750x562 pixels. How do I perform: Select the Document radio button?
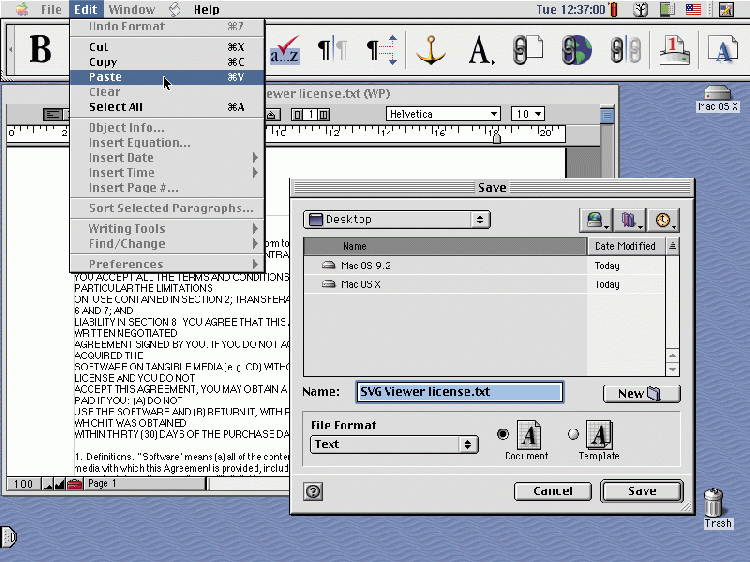503,434
